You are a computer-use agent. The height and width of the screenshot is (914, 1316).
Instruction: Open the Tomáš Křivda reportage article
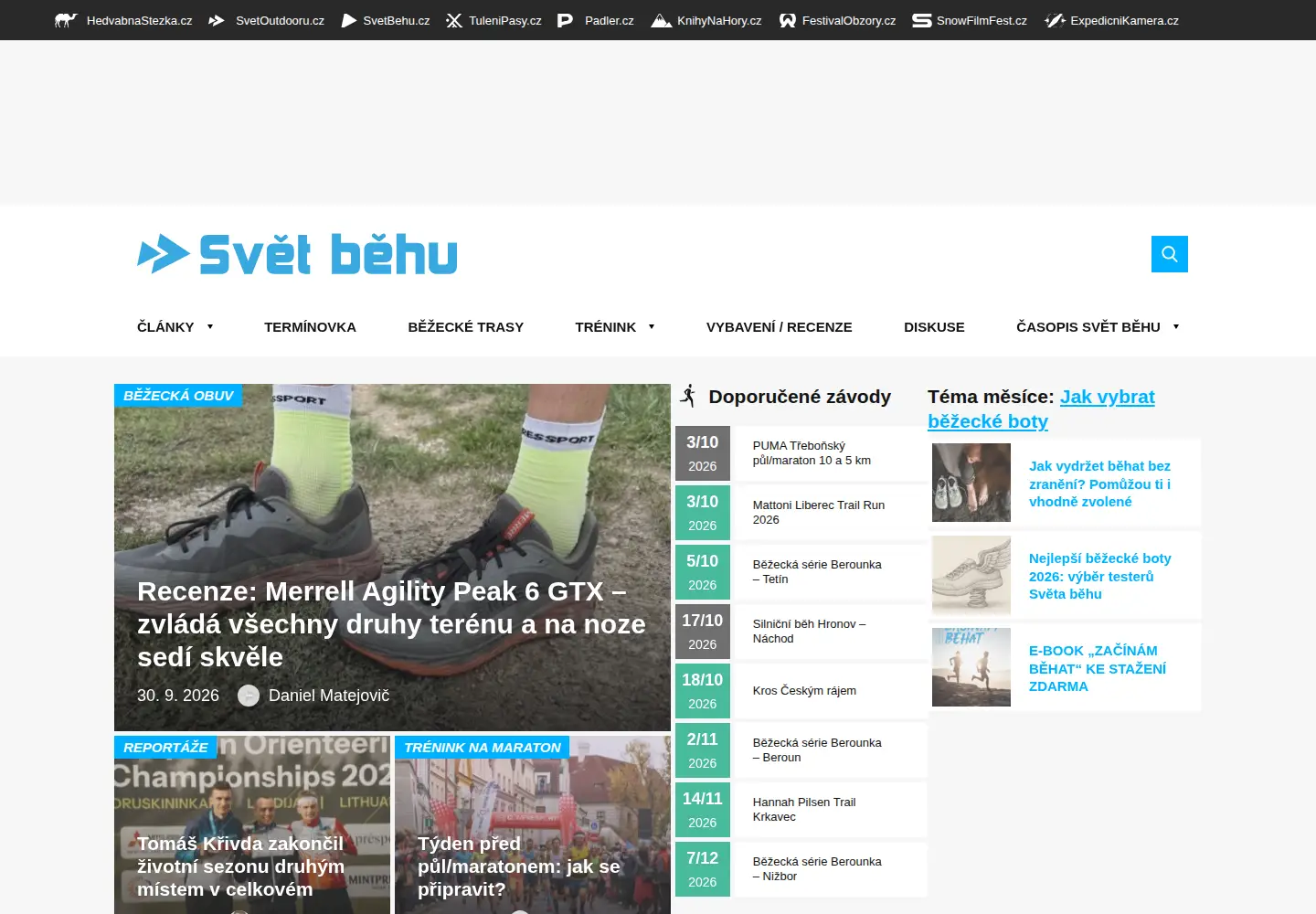[x=240, y=866]
